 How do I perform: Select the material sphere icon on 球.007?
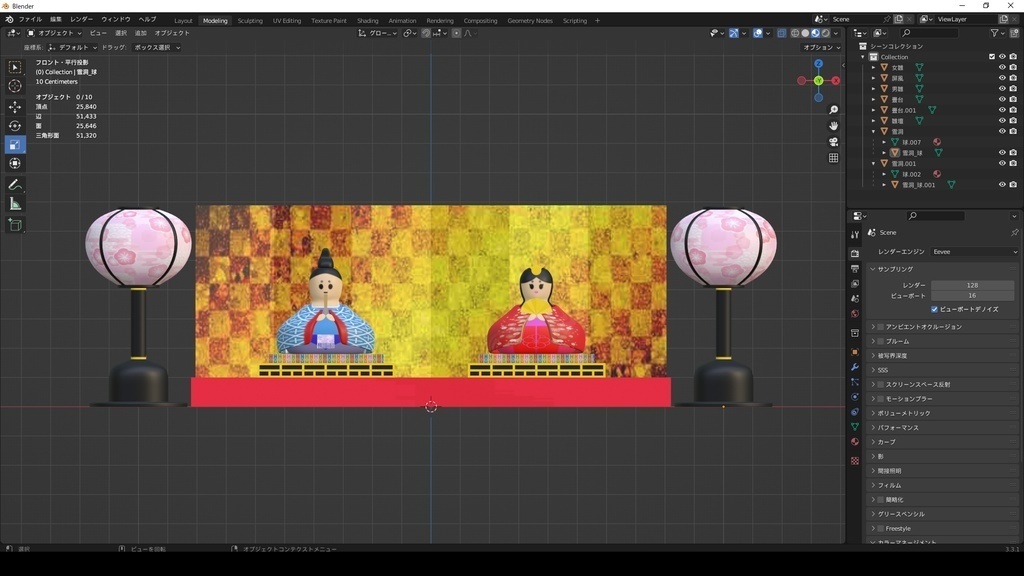pyautogui.click(x=937, y=142)
